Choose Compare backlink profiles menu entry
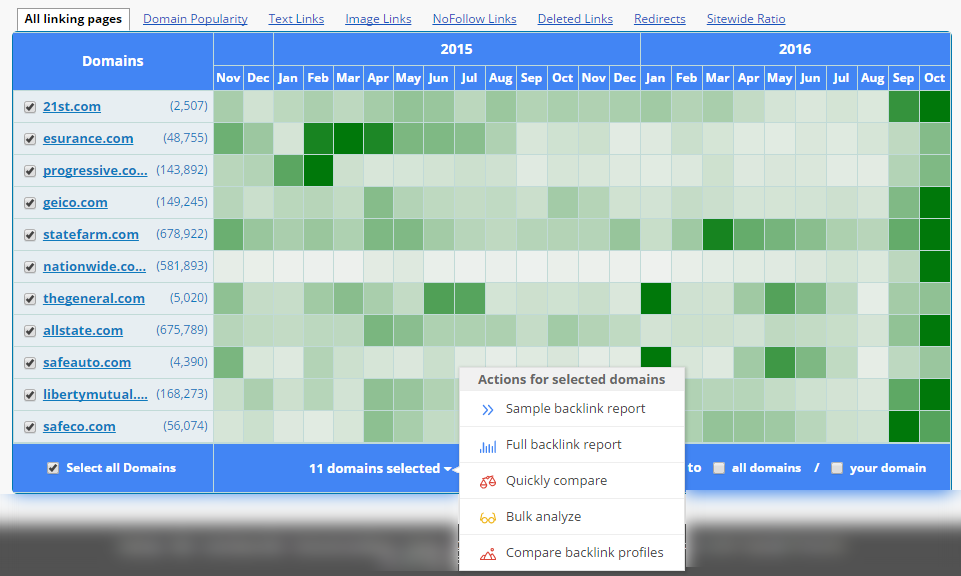Image resolution: width=961 pixels, height=576 pixels. tap(572, 553)
